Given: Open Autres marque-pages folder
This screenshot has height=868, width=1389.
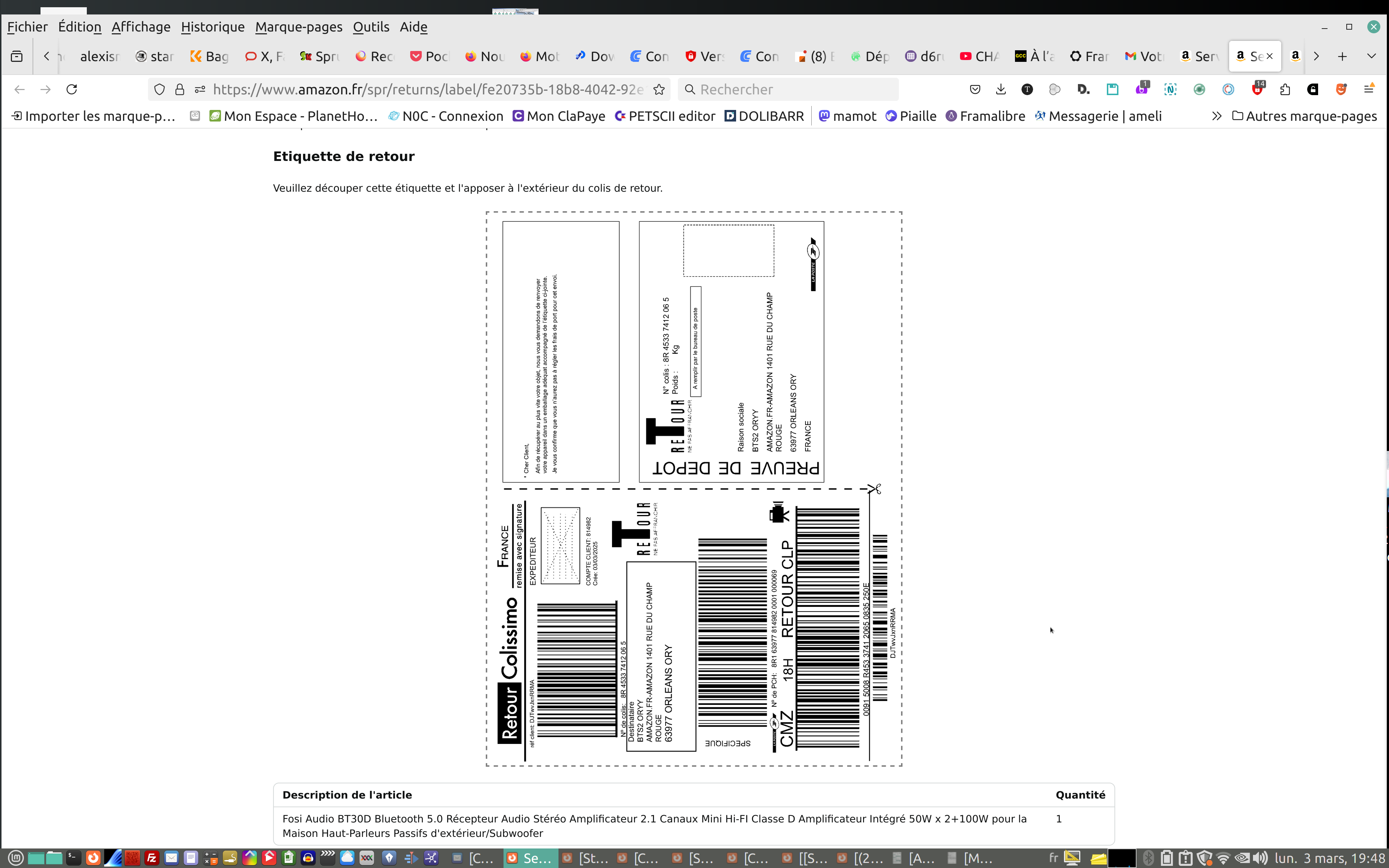Looking at the screenshot, I should [x=1304, y=116].
